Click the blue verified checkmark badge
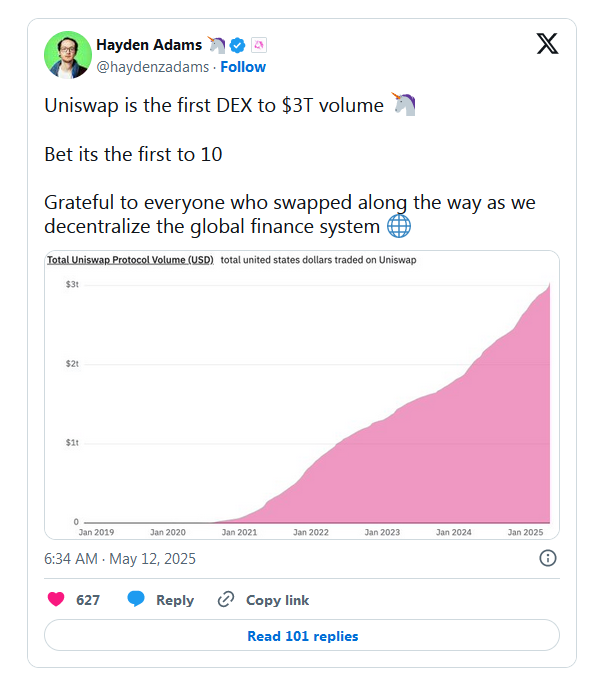 coord(237,45)
